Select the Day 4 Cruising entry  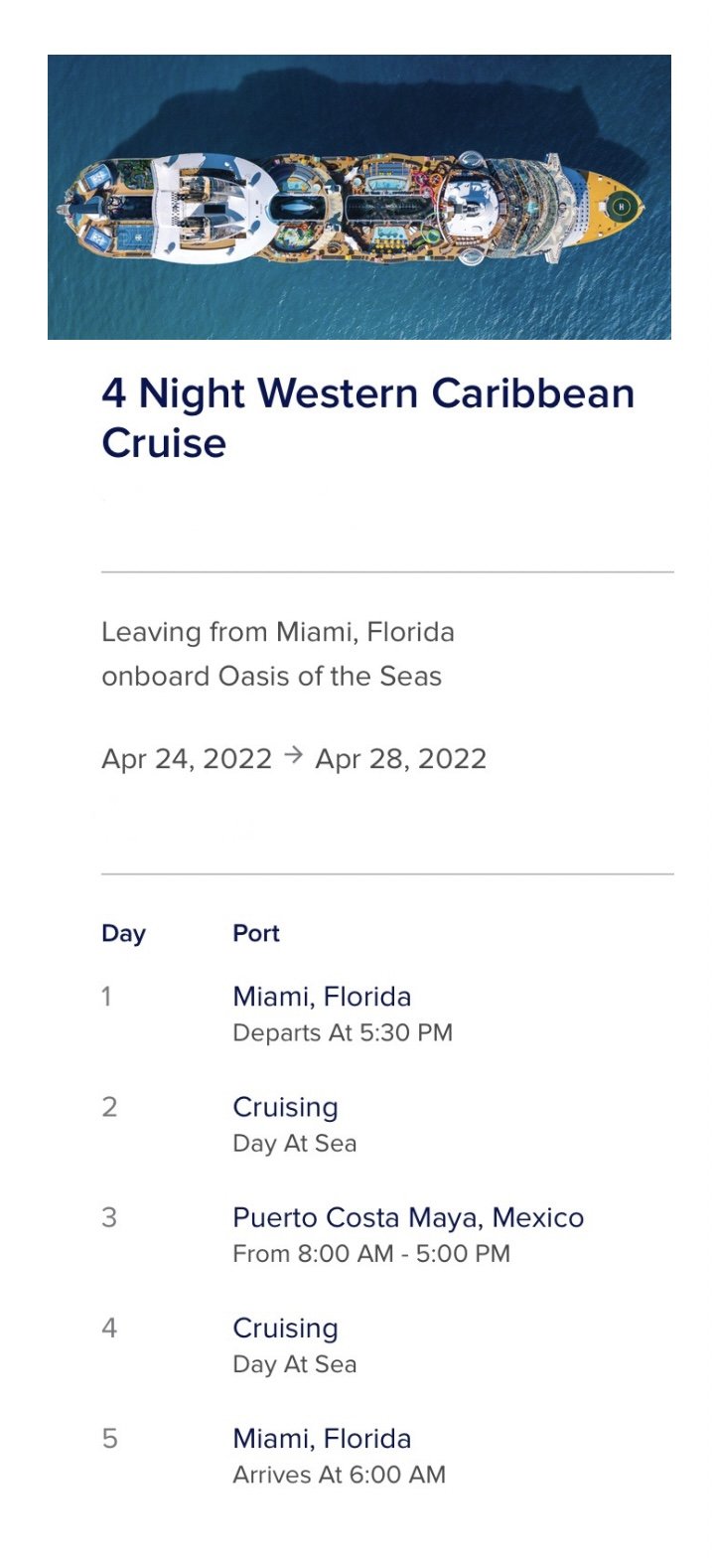tap(285, 1328)
